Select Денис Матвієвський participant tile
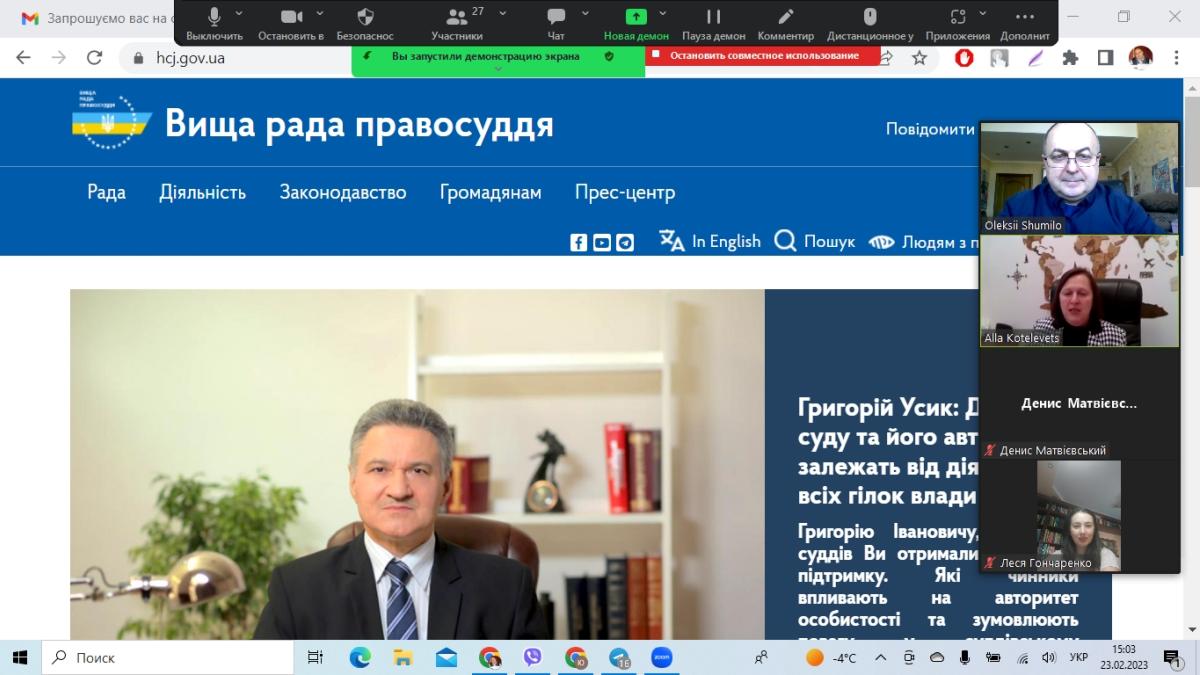Image resolution: width=1200 pixels, height=675 pixels. (x=1080, y=403)
